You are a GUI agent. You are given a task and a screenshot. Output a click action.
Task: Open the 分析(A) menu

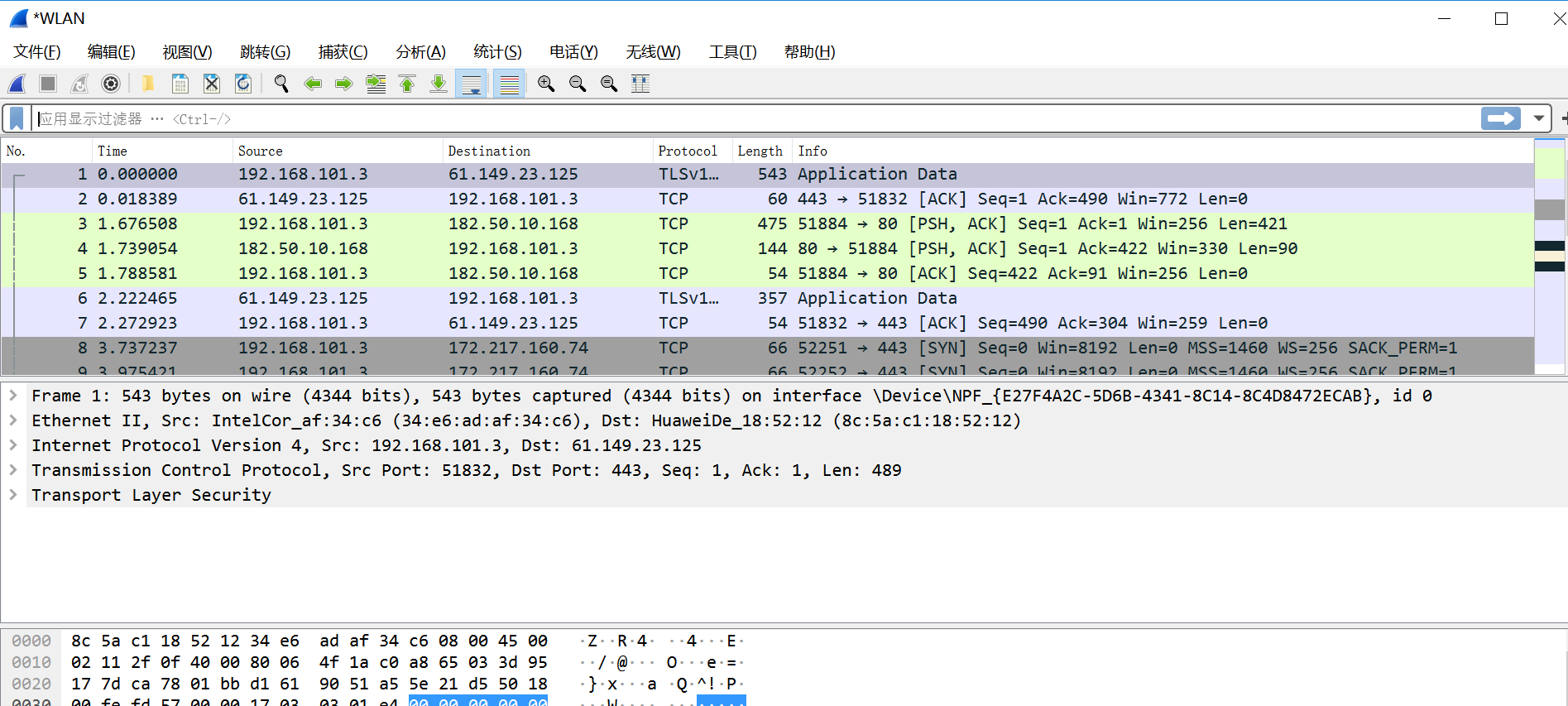[421, 52]
